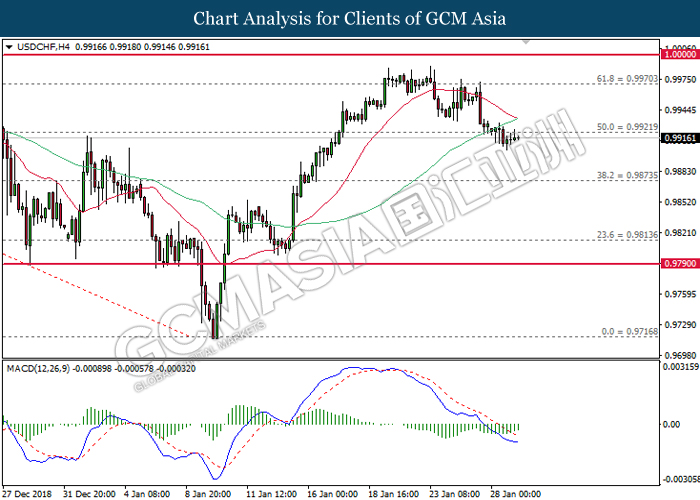Click the 1.00000 resistance price label
700x500 pixels.
click(680, 54)
